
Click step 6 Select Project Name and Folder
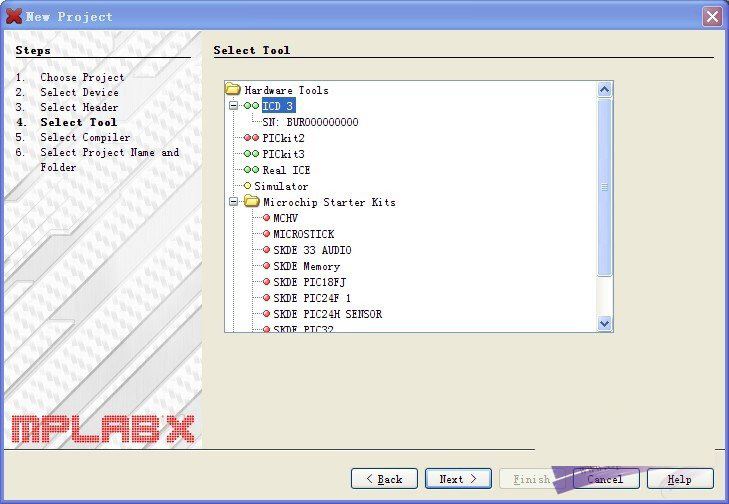click(109, 159)
